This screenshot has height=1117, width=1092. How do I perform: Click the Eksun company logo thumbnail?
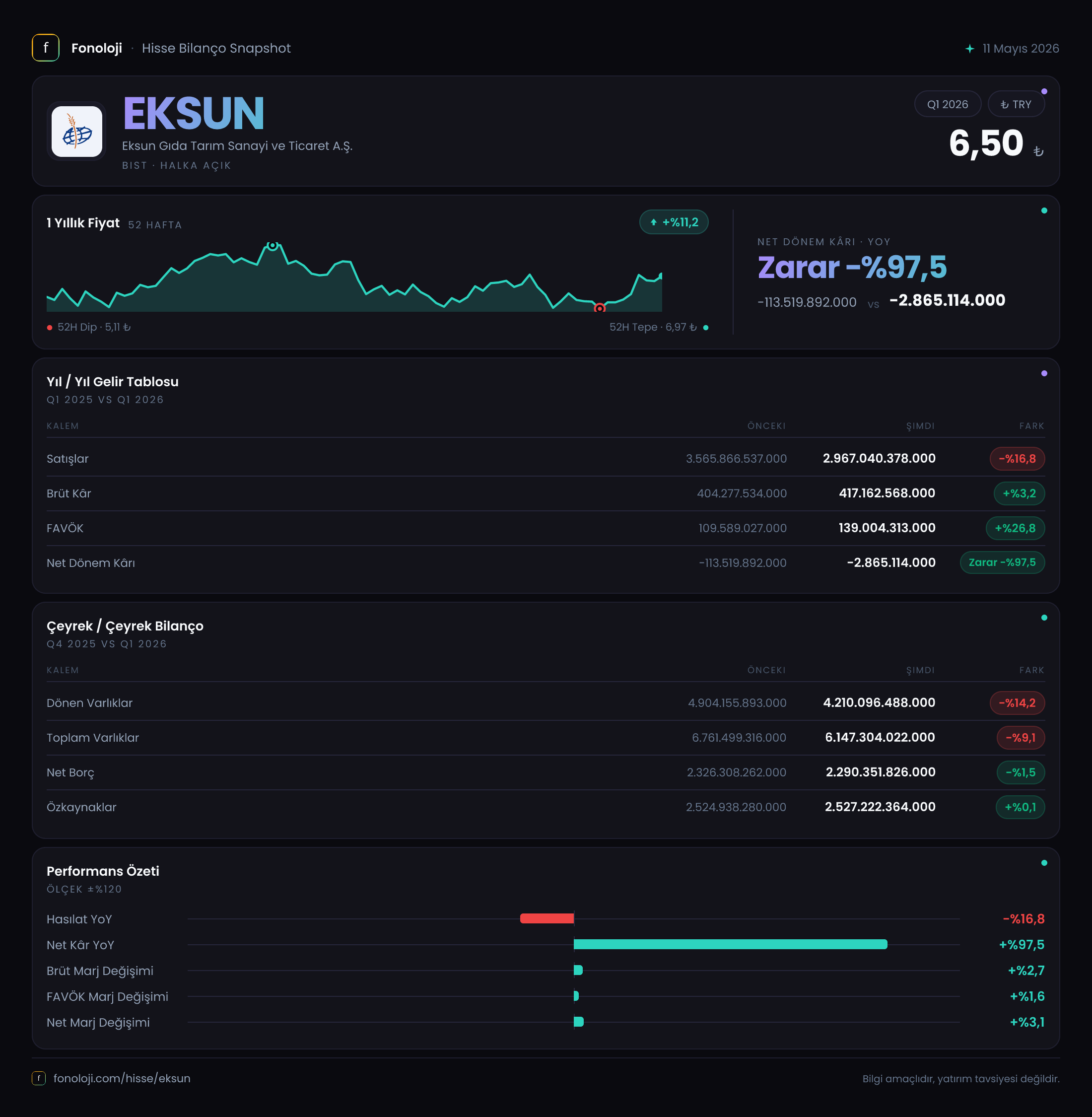tap(77, 132)
